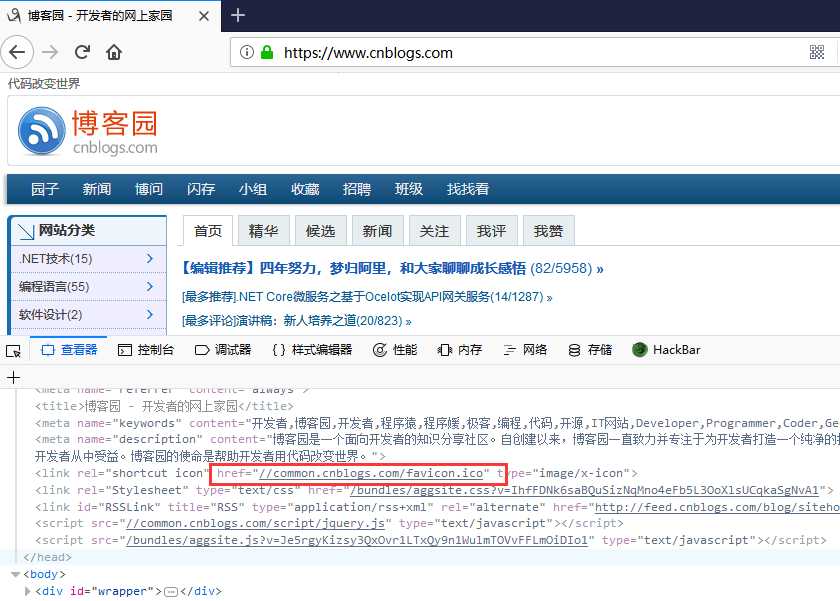Expand the 软件设计(2) category arrow
The width and height of the screenshot is (840, 601).
(150, 314)
